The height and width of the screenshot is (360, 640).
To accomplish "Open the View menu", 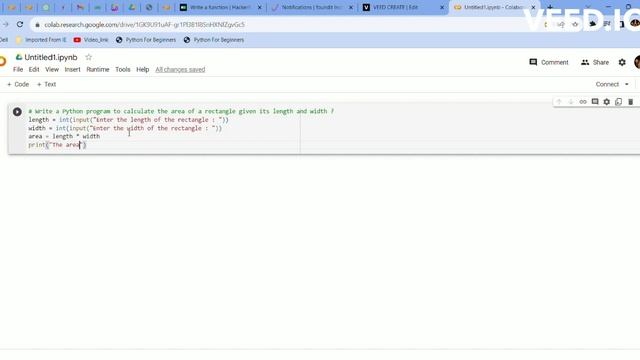I will 52,69.
